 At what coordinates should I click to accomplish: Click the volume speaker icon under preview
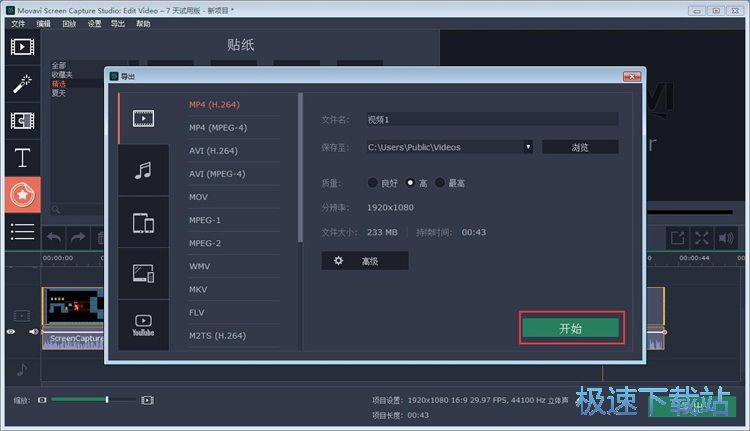[x=726, y=238]
